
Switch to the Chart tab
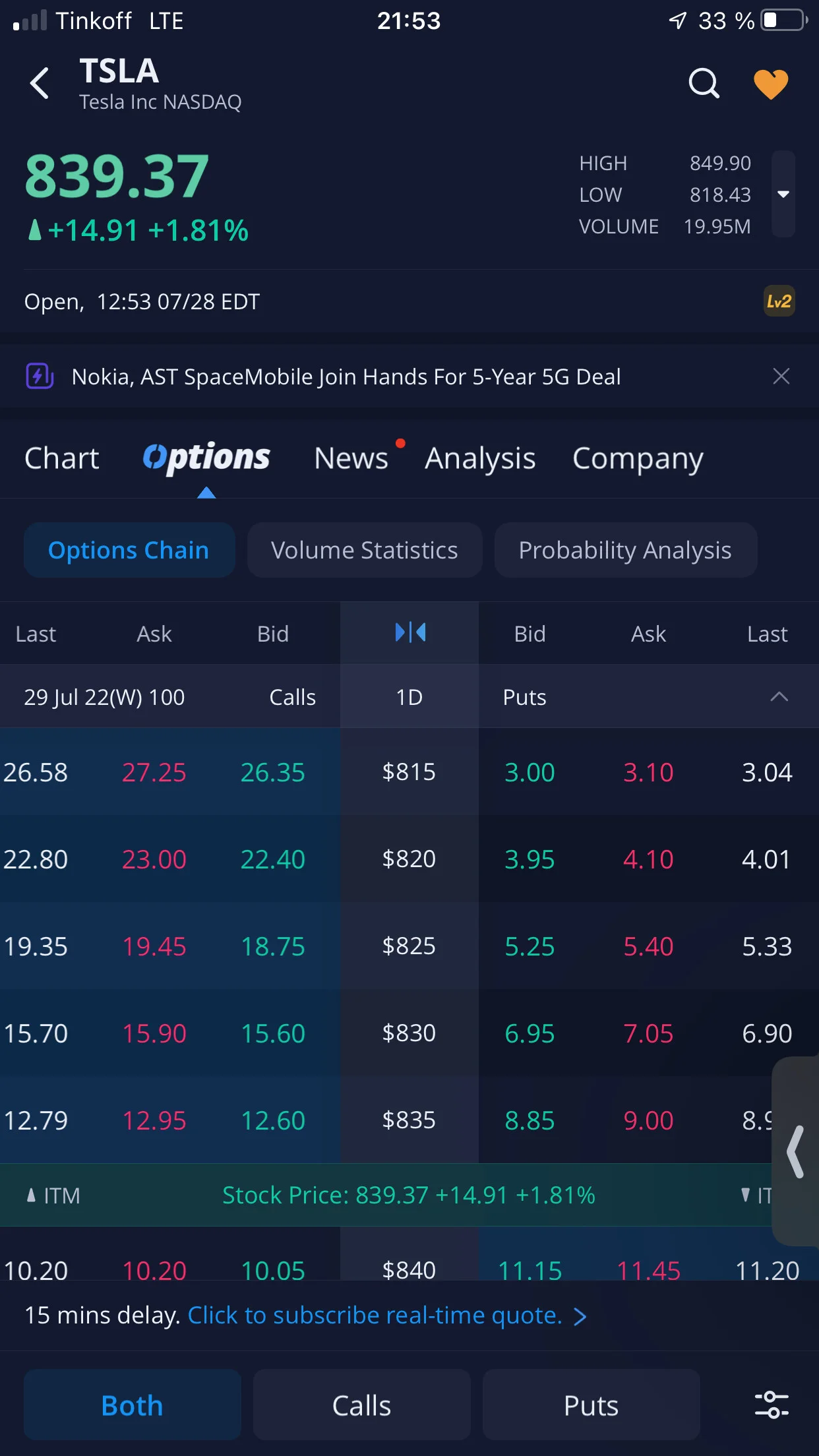(61, 458)
